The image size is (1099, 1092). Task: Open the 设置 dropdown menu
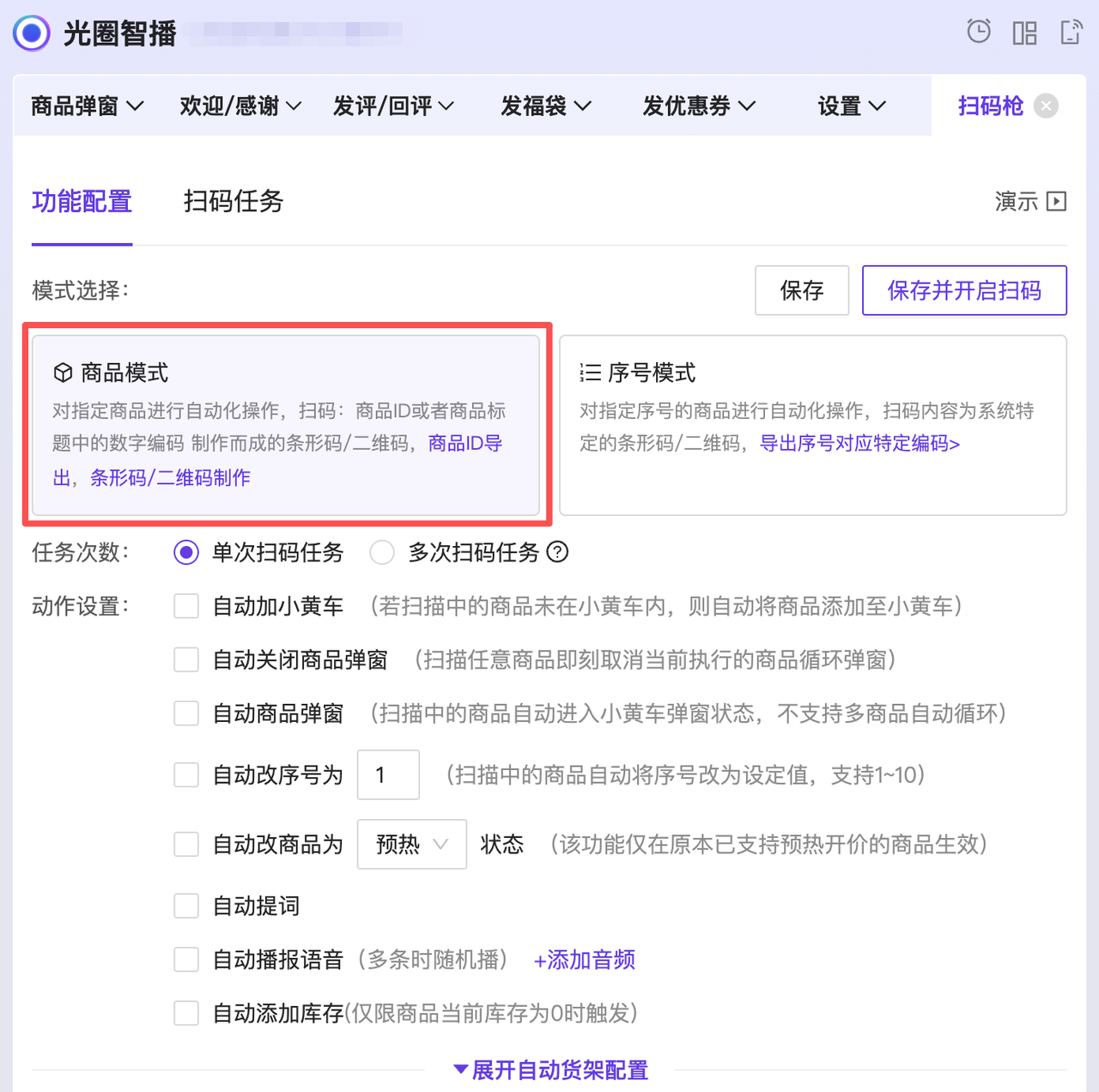851,105
